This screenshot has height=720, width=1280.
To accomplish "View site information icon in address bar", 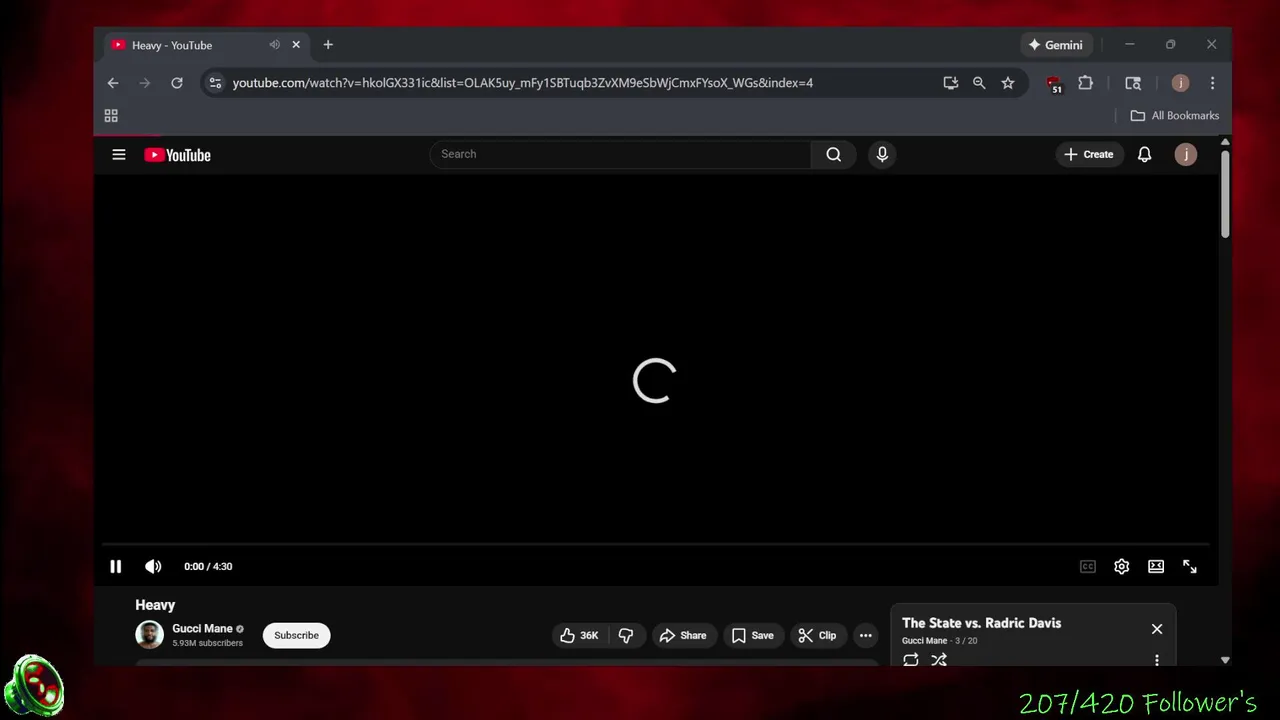I will (215, 83).
